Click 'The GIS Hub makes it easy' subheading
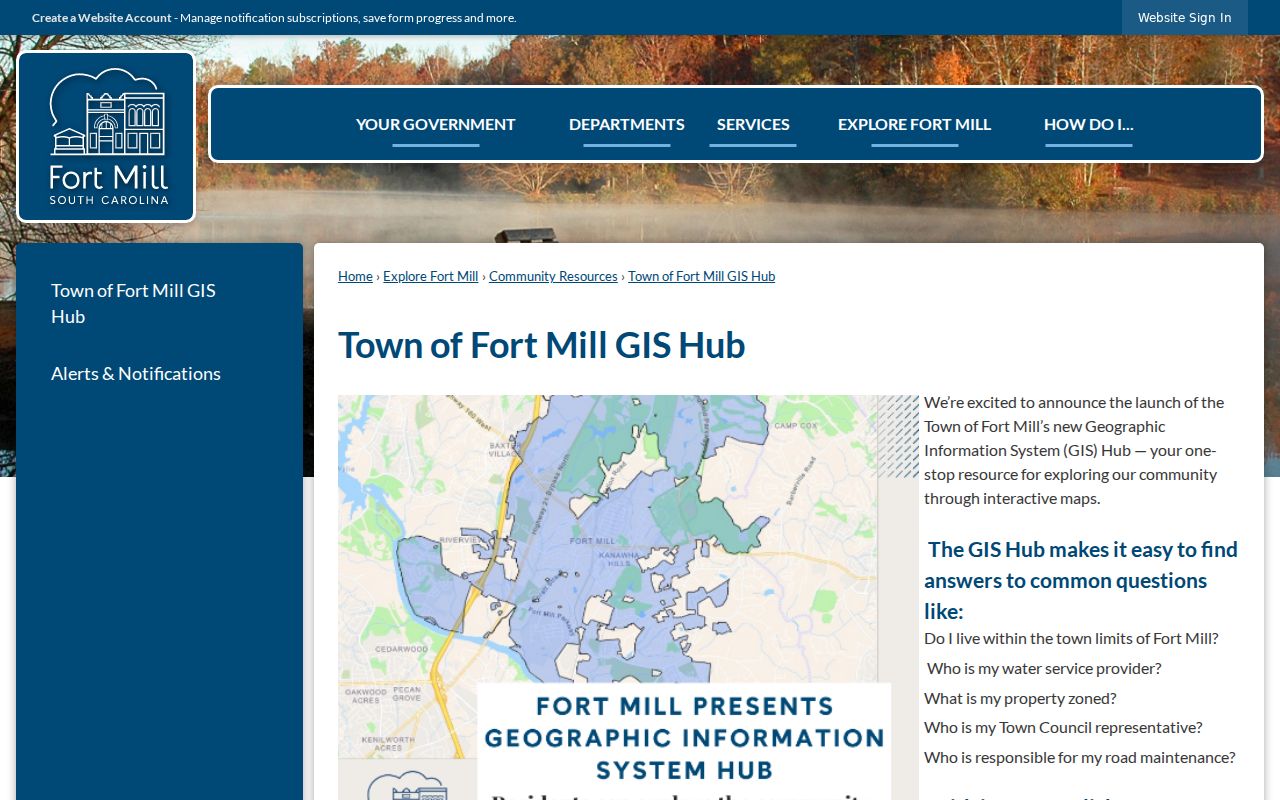 tap(1081, 580)
